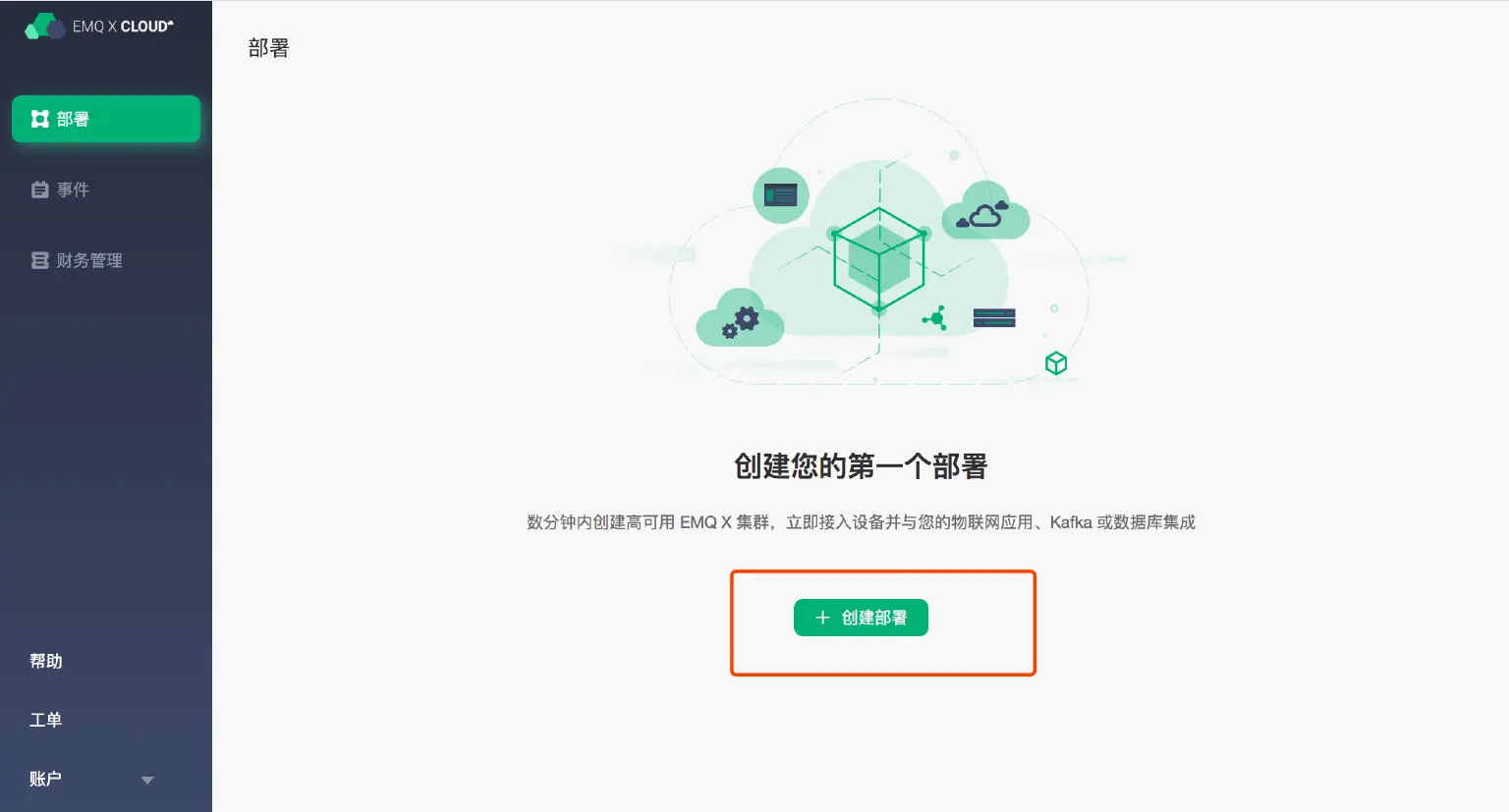
Task: Expand the 账户 dropdown arrow
Action: click(147, 781)
